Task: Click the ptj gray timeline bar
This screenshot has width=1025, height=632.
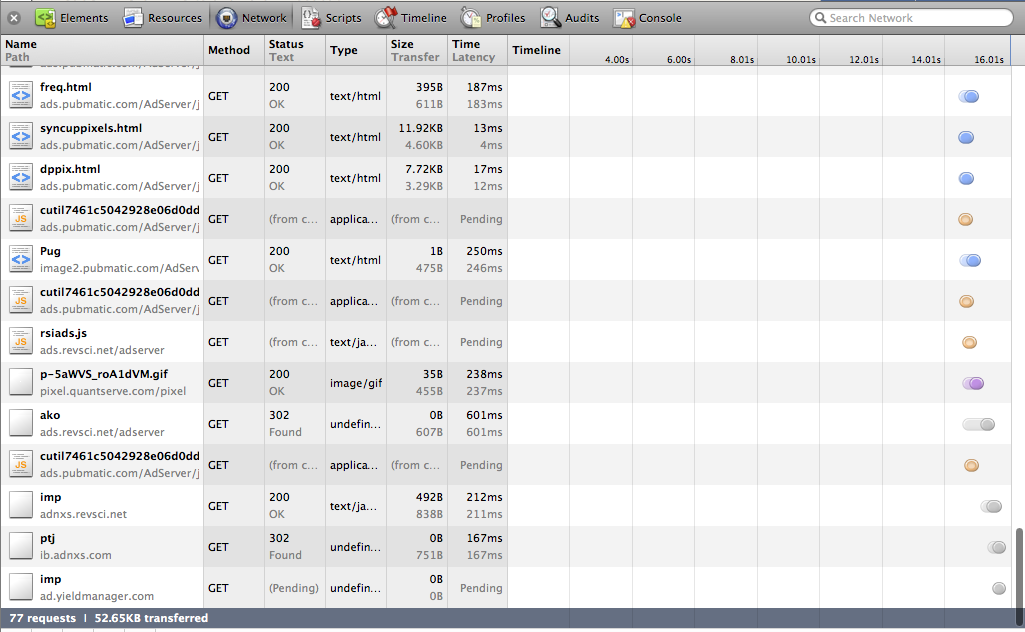Action: point(996,548)
